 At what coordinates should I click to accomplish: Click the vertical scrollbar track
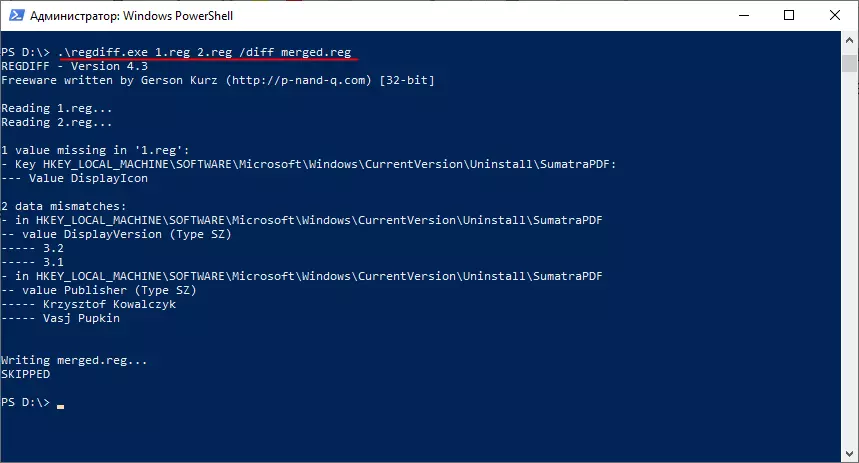click(849, 250)
